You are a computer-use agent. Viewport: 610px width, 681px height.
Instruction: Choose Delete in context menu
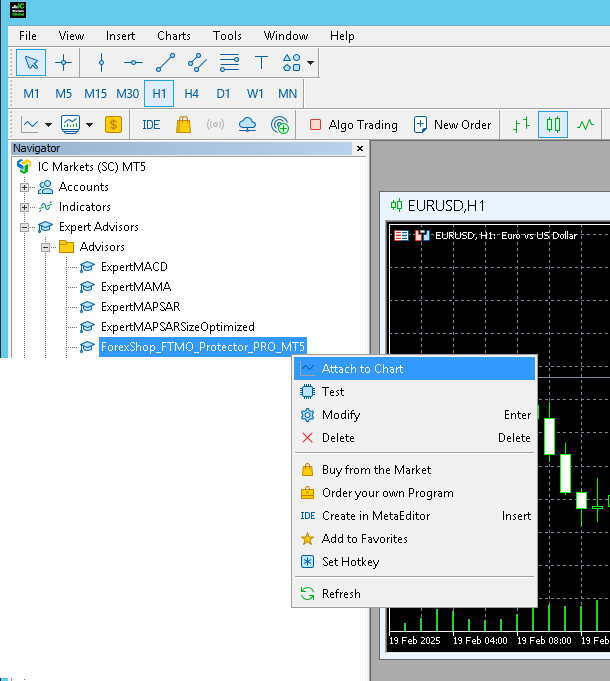click(x=415, y=438)
